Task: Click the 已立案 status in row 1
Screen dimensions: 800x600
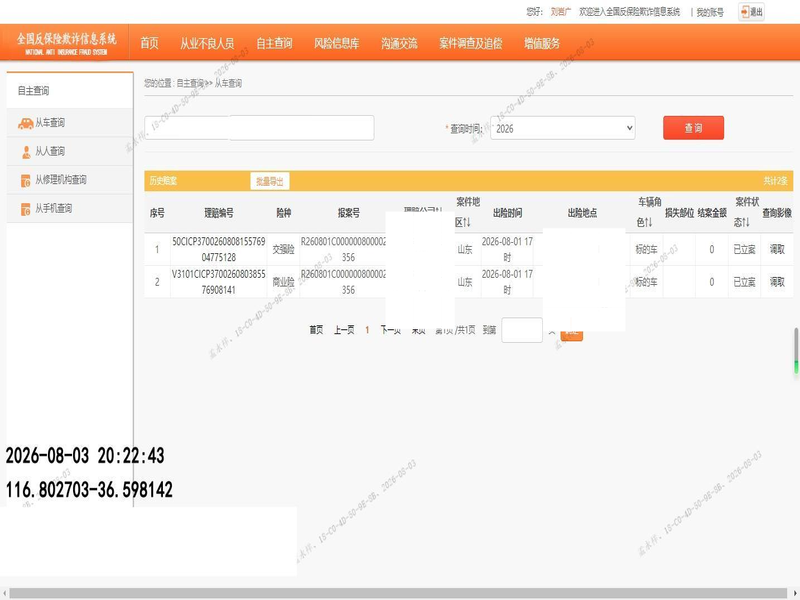Action: tap(744, 249)
